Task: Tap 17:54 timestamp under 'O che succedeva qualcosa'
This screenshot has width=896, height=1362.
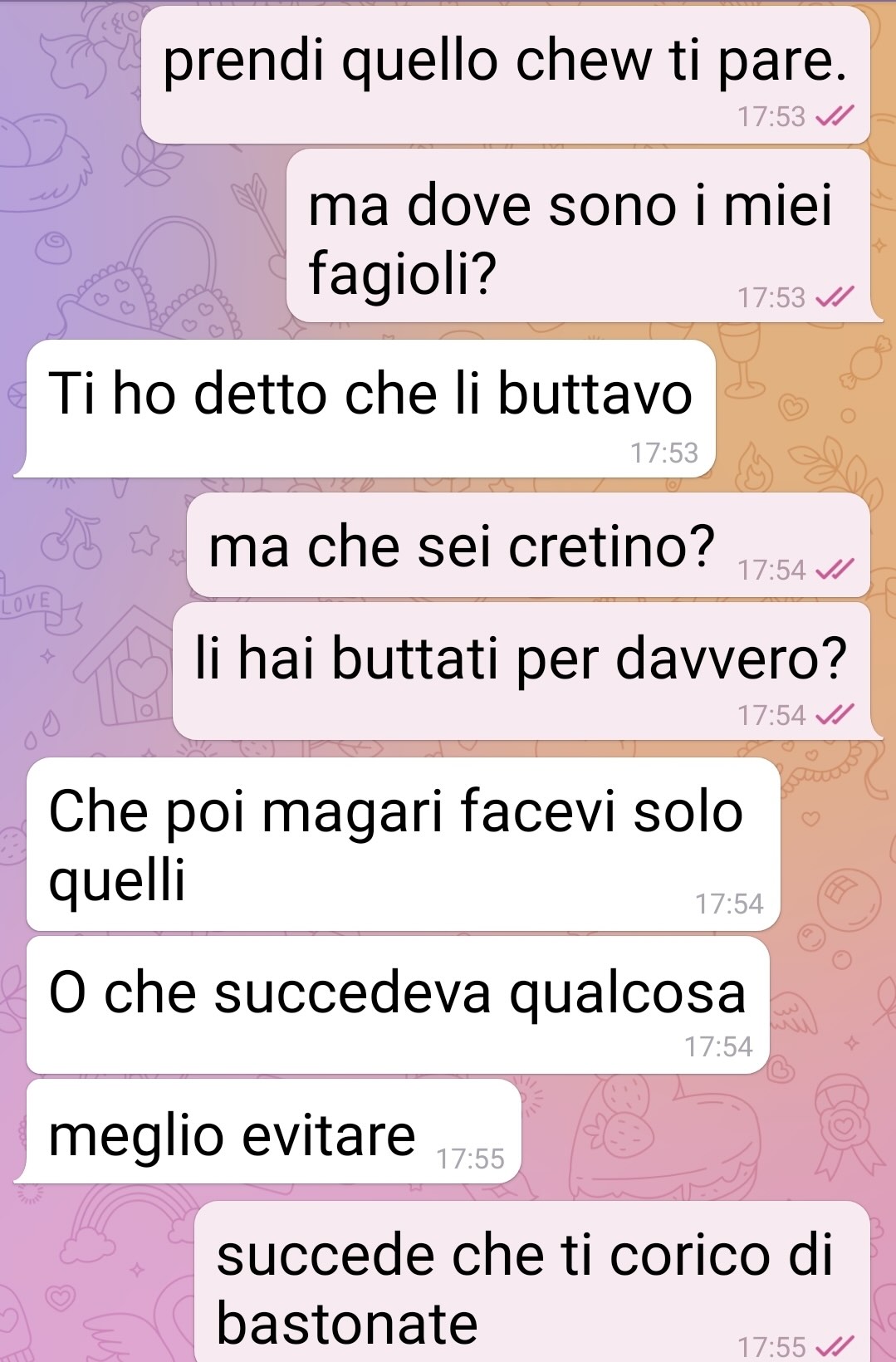Action: coord(718,1047)
